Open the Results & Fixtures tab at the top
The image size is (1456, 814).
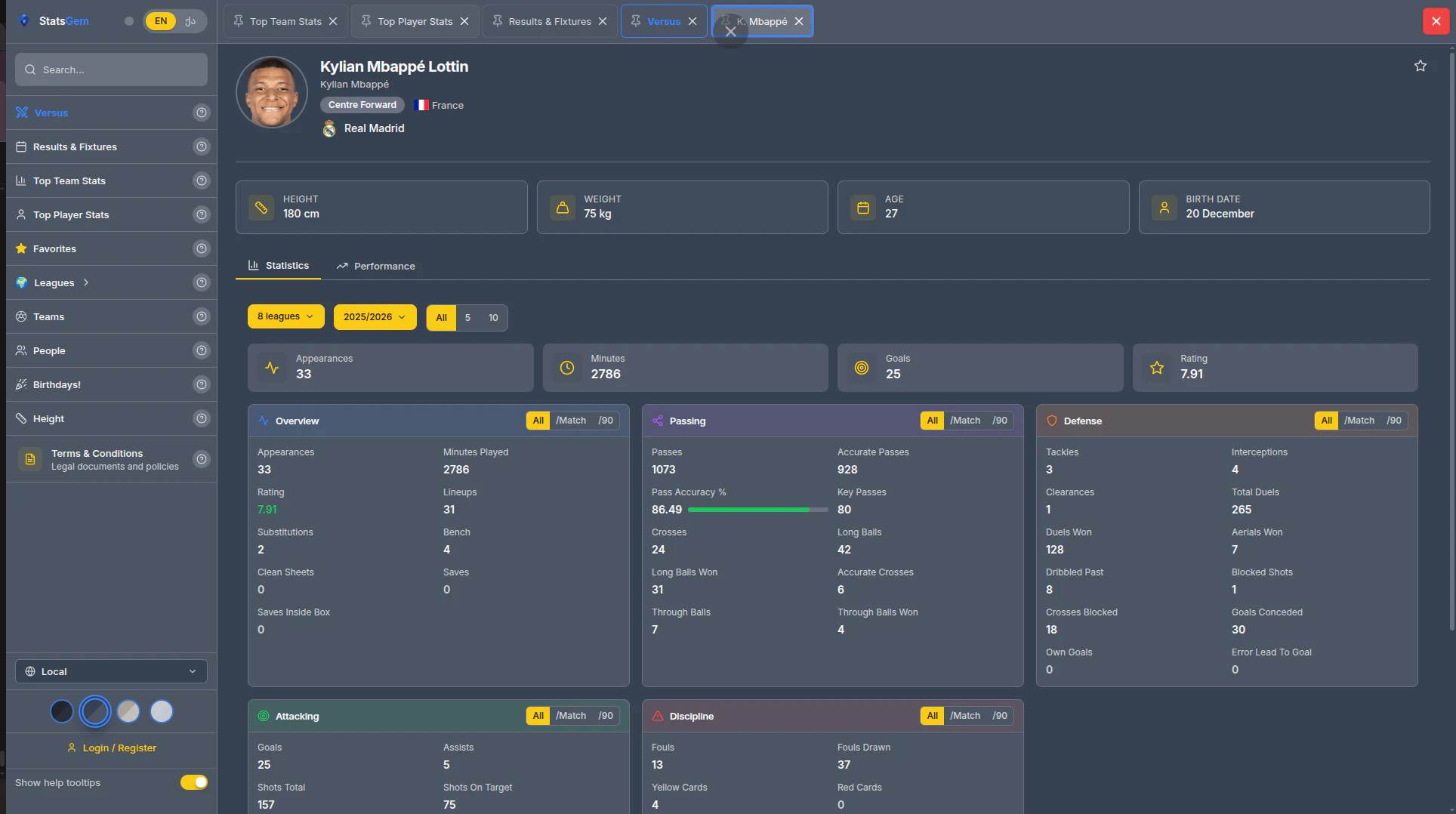[x=548, y=20]
